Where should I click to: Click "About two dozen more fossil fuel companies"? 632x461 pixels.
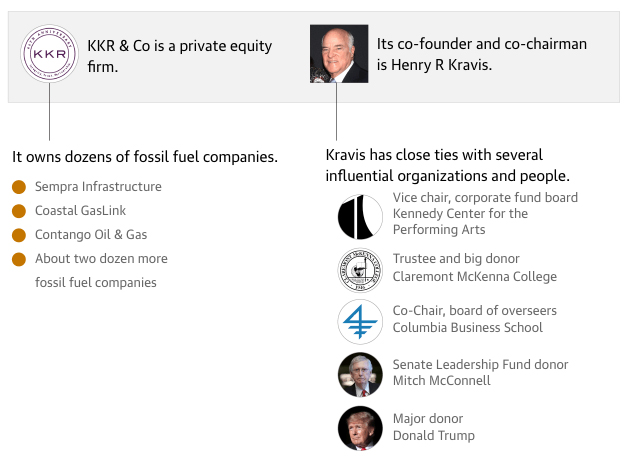coord(101,270)
